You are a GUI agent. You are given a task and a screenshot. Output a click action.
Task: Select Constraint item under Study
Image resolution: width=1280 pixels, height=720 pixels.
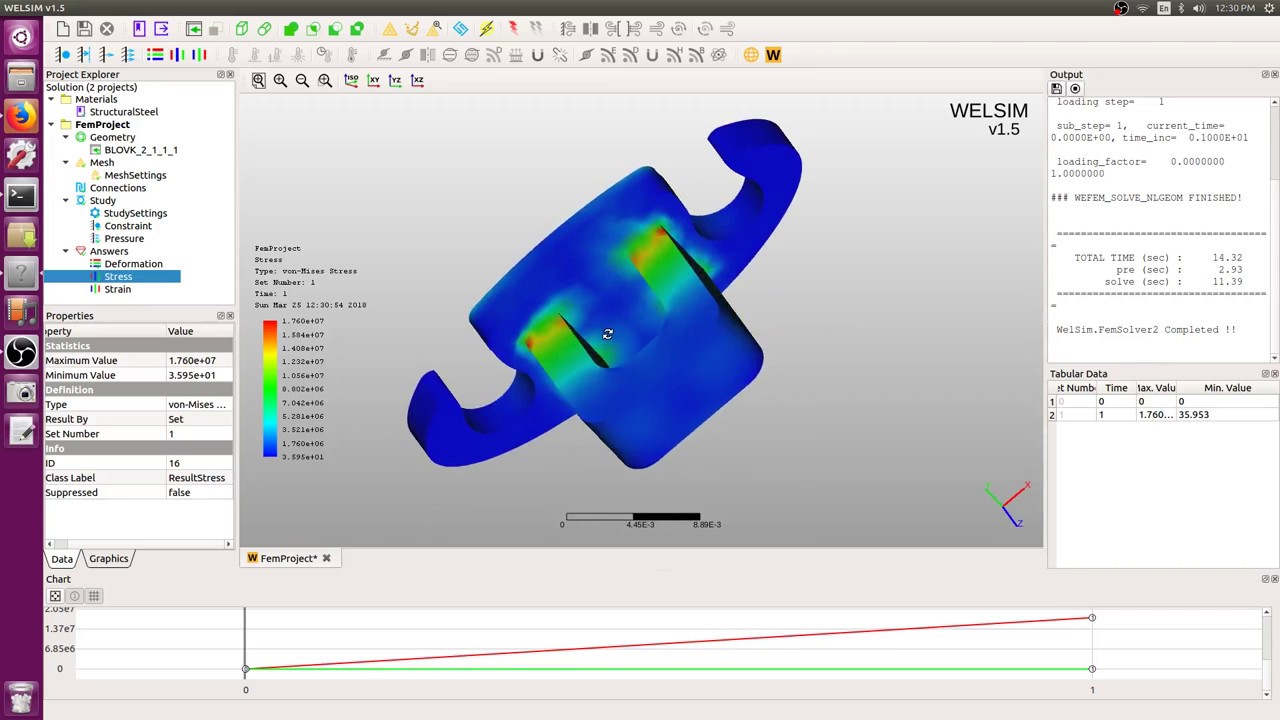128,226
